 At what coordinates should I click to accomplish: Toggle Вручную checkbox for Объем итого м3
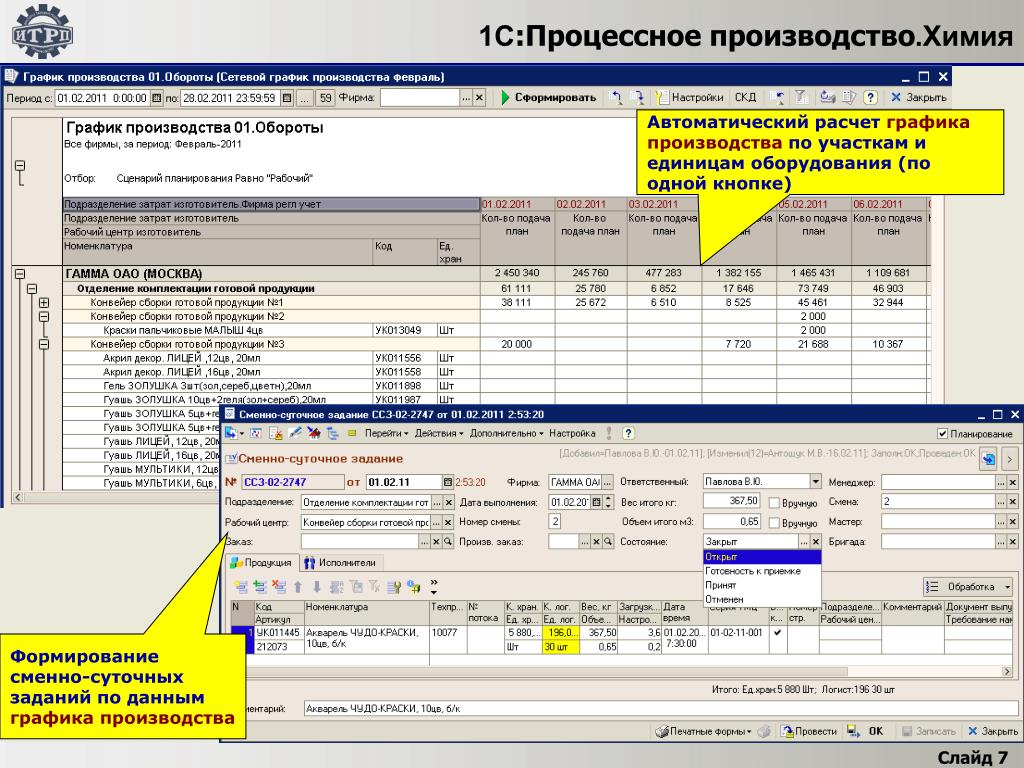[x=774, y=523]
